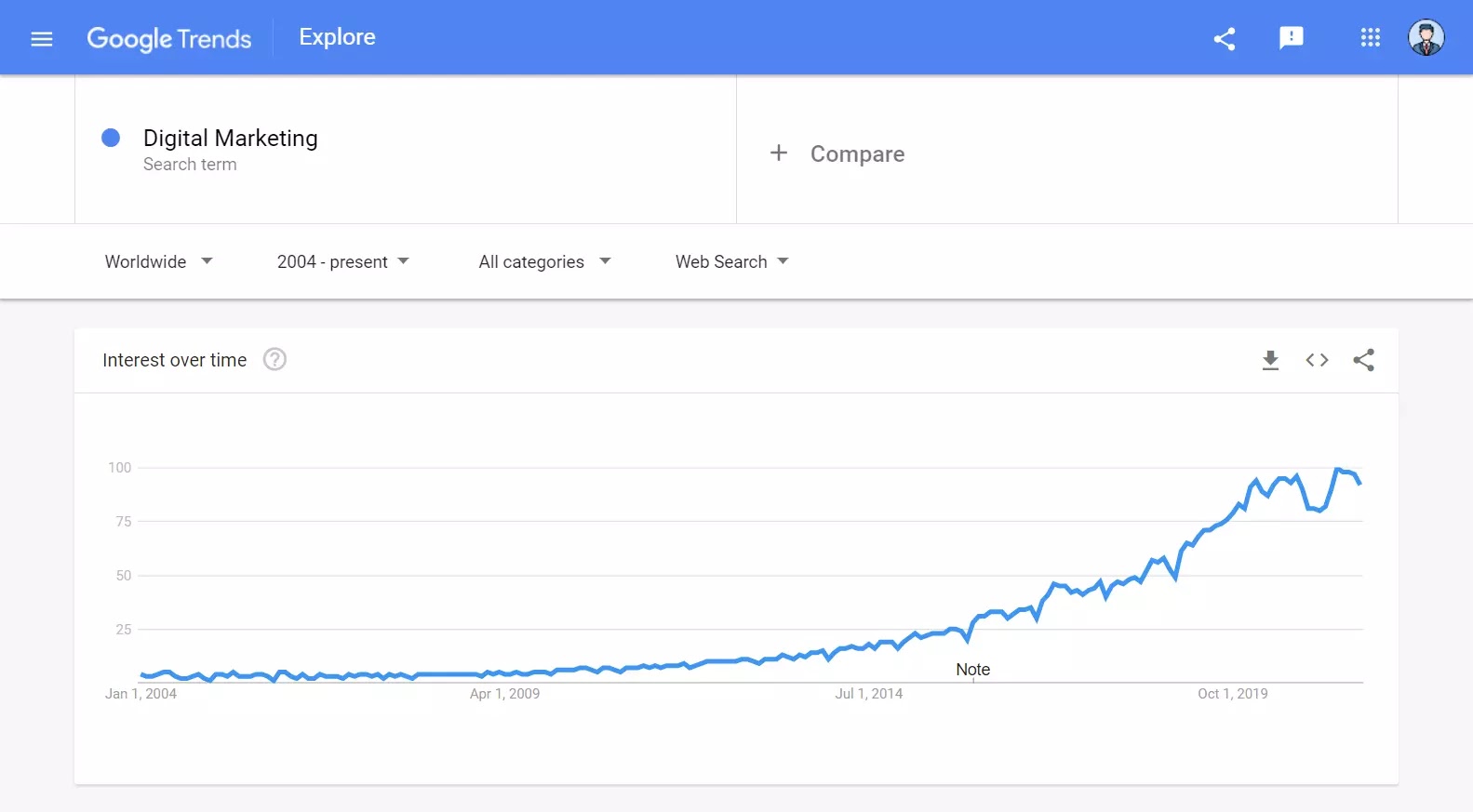Screen dimensions: 1473x812
Task: Go to Google Trends home logo
Action: pyautogui.click(x=169, y=39)
